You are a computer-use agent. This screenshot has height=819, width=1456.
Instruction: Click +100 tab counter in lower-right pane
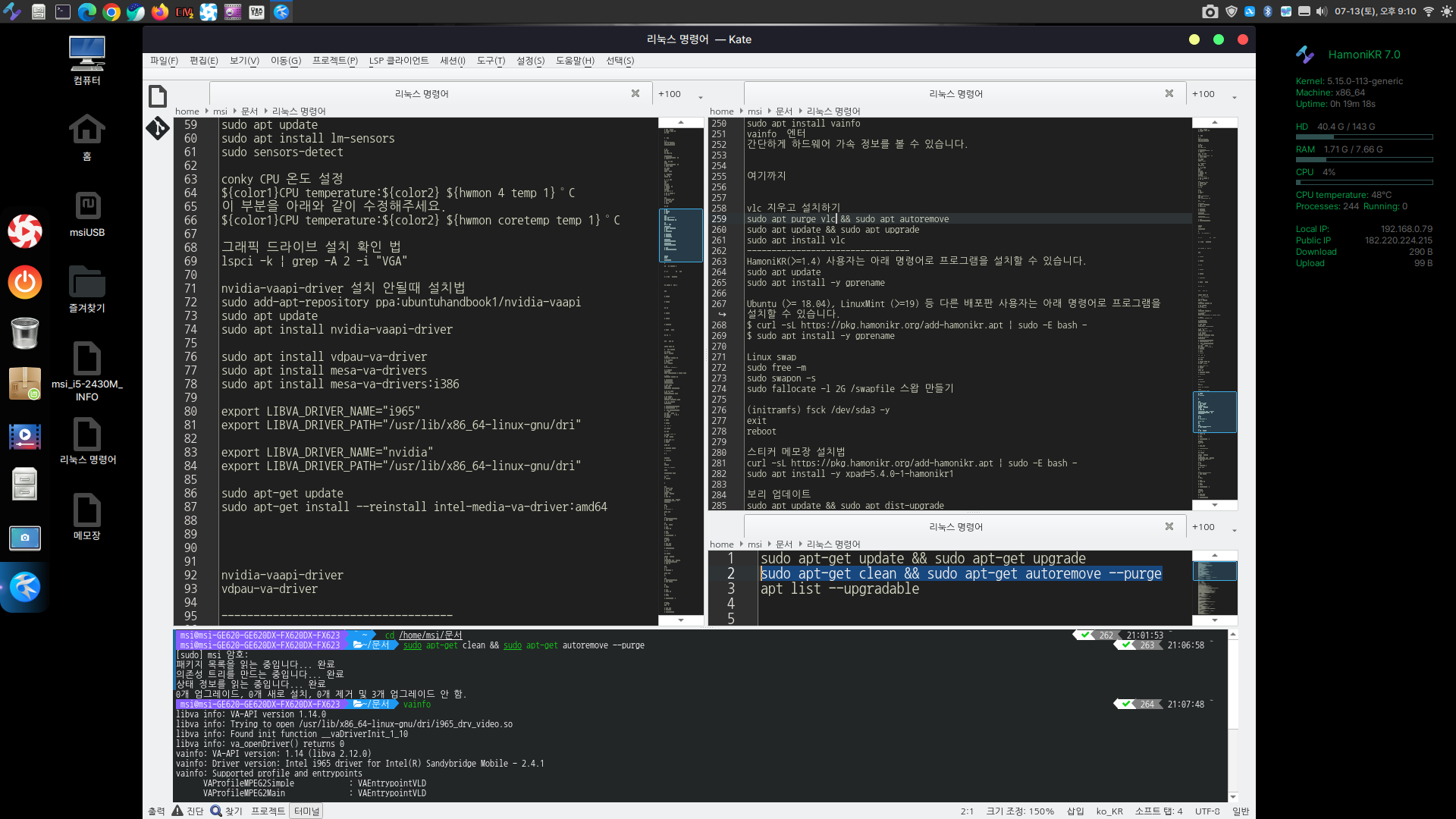pyautogui.click(x=1203, y=527)
